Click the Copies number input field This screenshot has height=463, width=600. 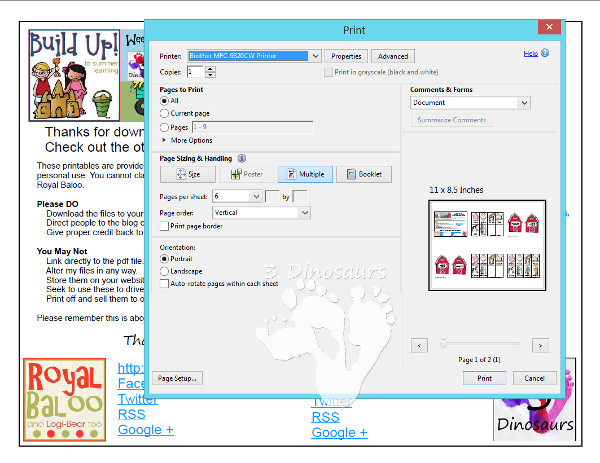pyautogui.click(x=192, y=72)
